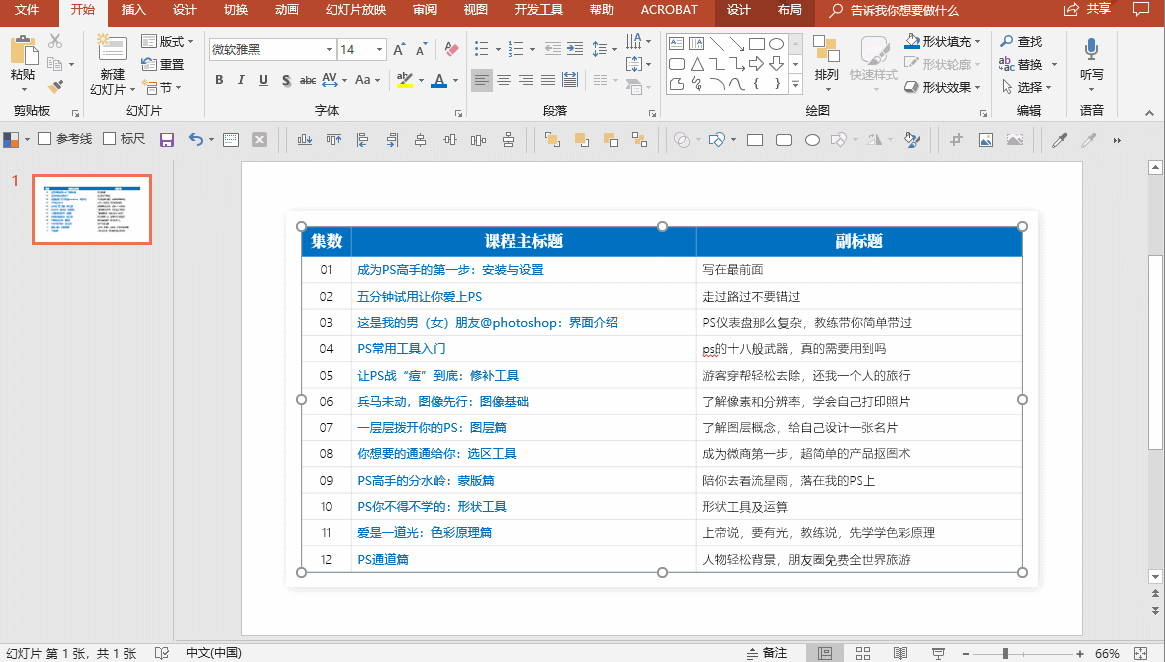Screen dimensions: 1165x662
Task: Align text to the left
Action: pos(481,79)
